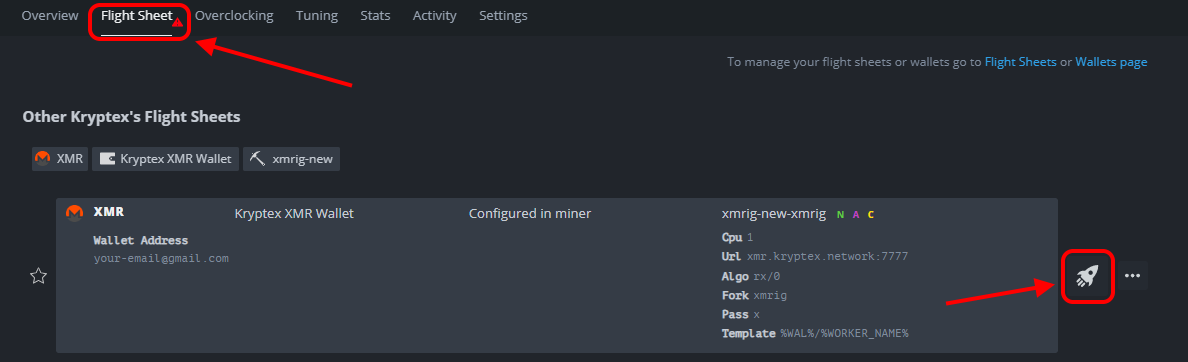This screenshot has height=362, width=1188.
Task: Filter by Kryptex XMR Wallet tag
Action: click(165, 159)
